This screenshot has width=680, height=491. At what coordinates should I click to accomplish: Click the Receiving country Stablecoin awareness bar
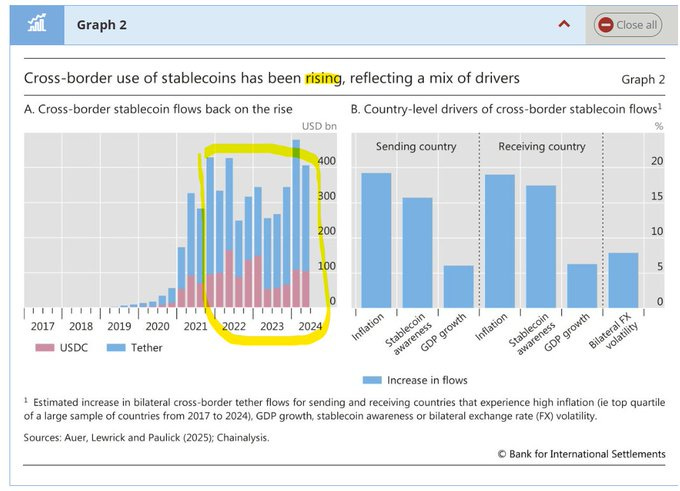pyautogui.click(x=541, y=246)
